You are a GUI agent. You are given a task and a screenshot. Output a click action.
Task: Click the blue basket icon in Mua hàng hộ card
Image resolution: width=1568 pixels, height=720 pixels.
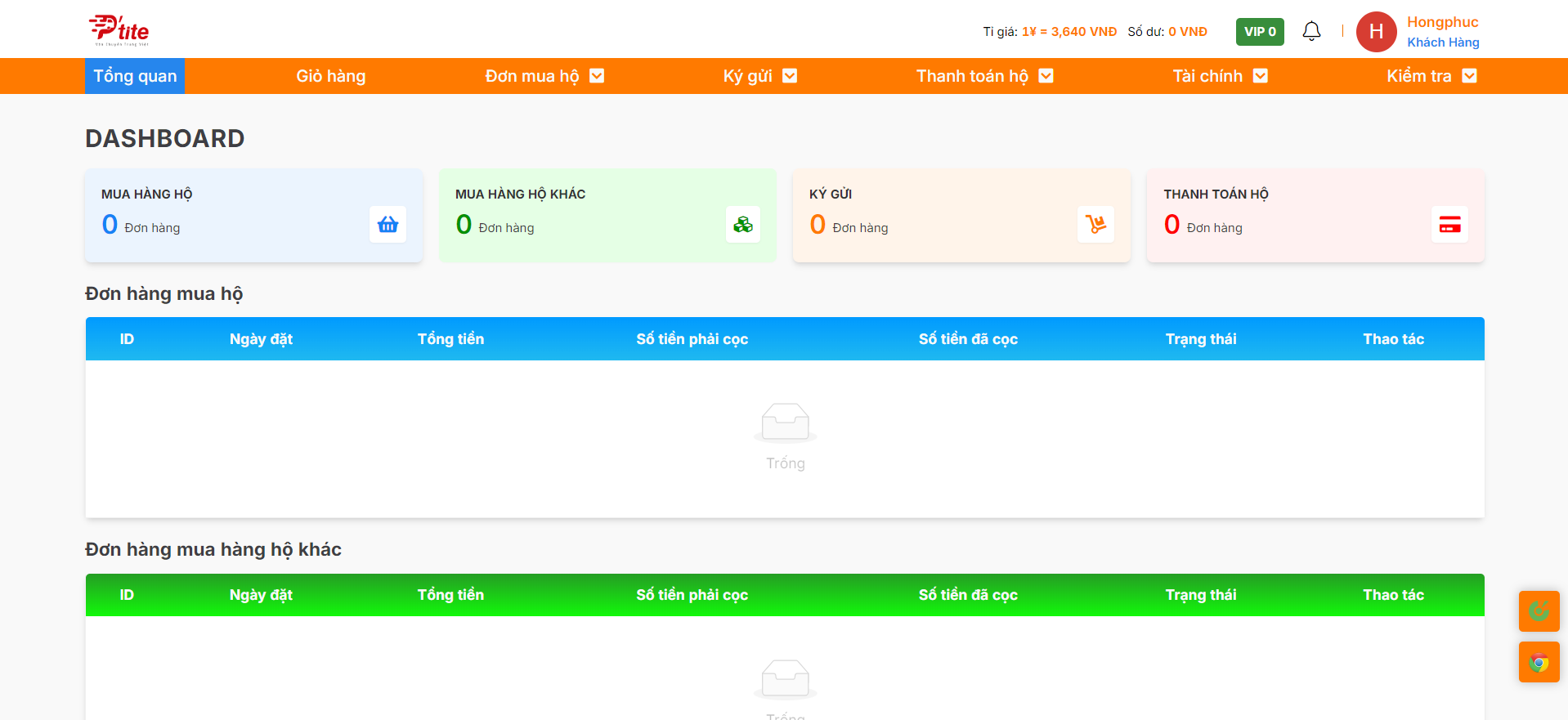click(x=388, y=224)
